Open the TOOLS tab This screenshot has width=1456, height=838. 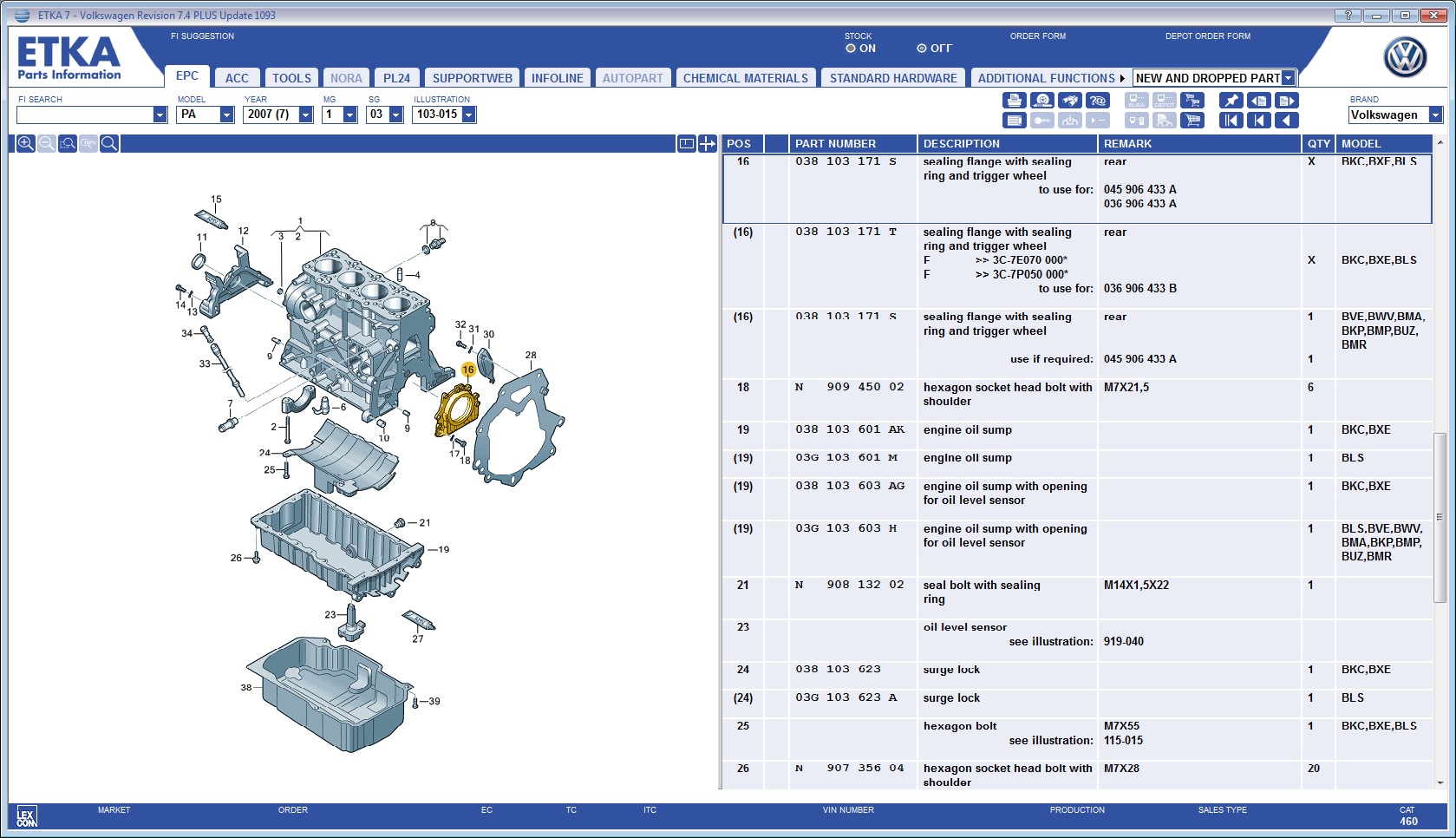pos(291,78)
